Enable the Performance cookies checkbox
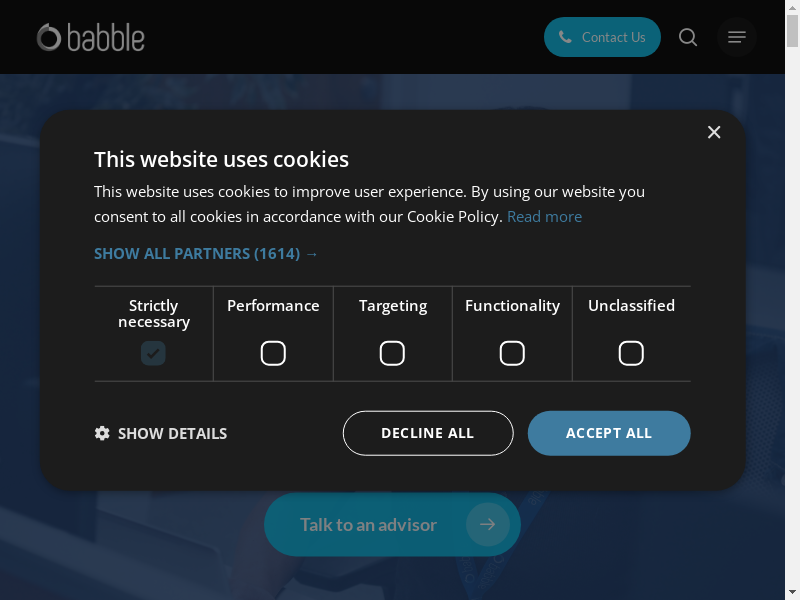Screen dimensions: 800x600 273,353
